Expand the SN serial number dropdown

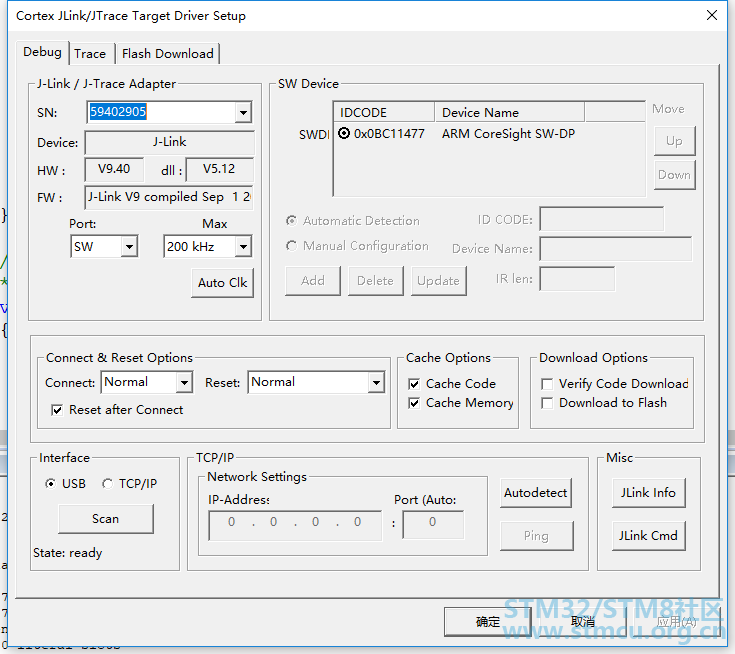tap(243, 113)
